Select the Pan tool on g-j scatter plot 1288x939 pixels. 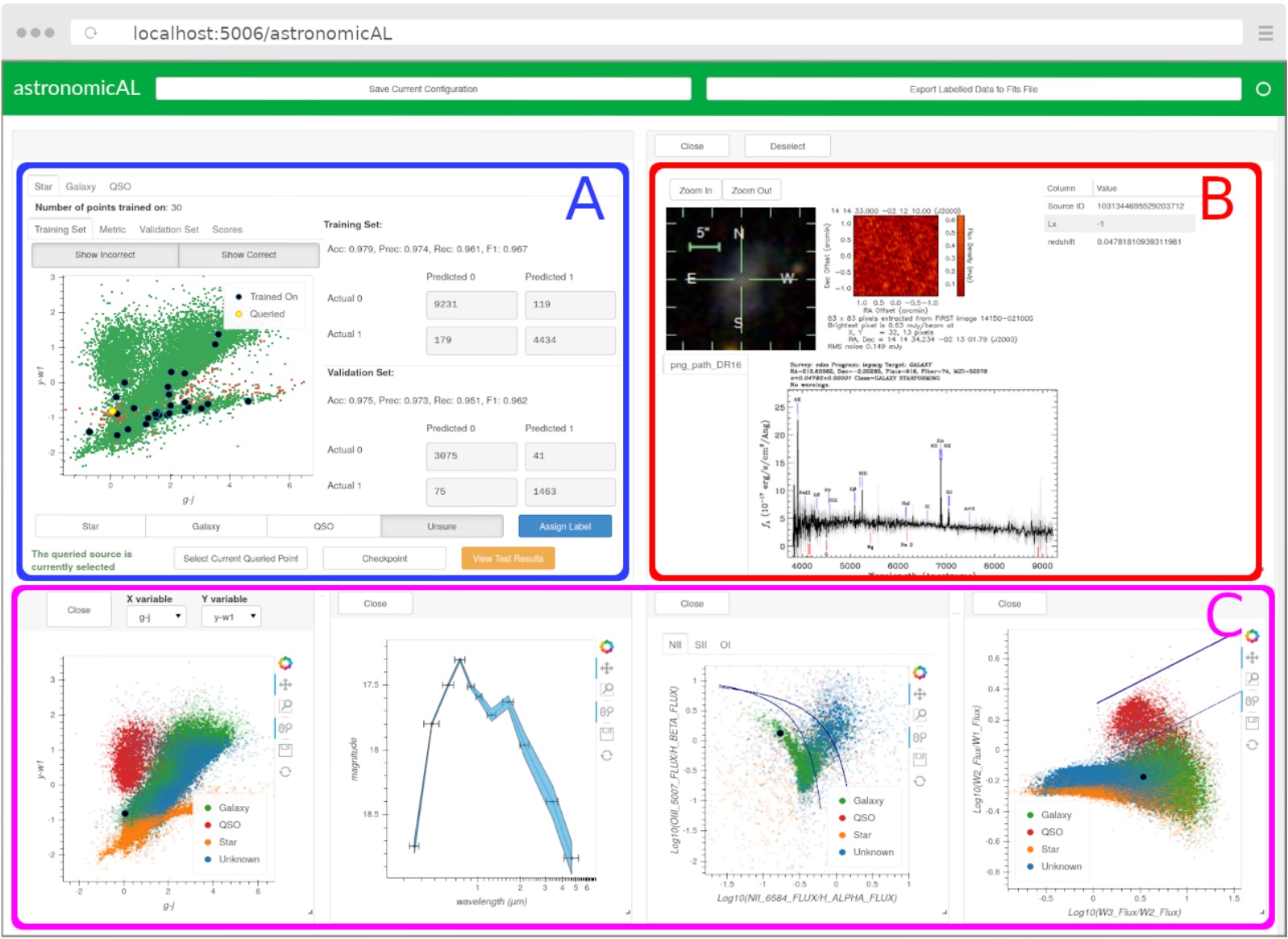pos(285,685)
